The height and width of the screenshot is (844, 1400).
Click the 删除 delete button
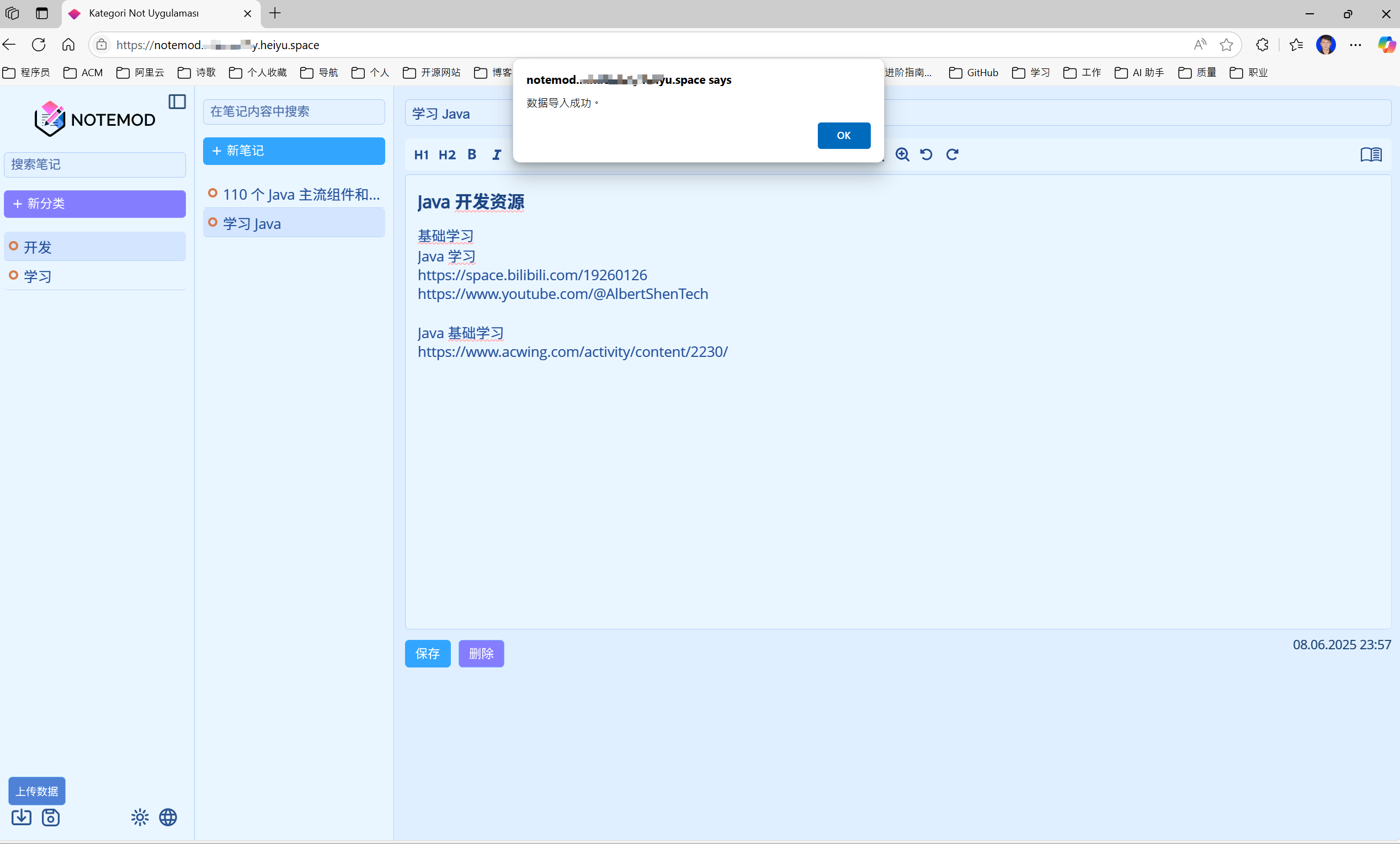(x=481, y=654)
